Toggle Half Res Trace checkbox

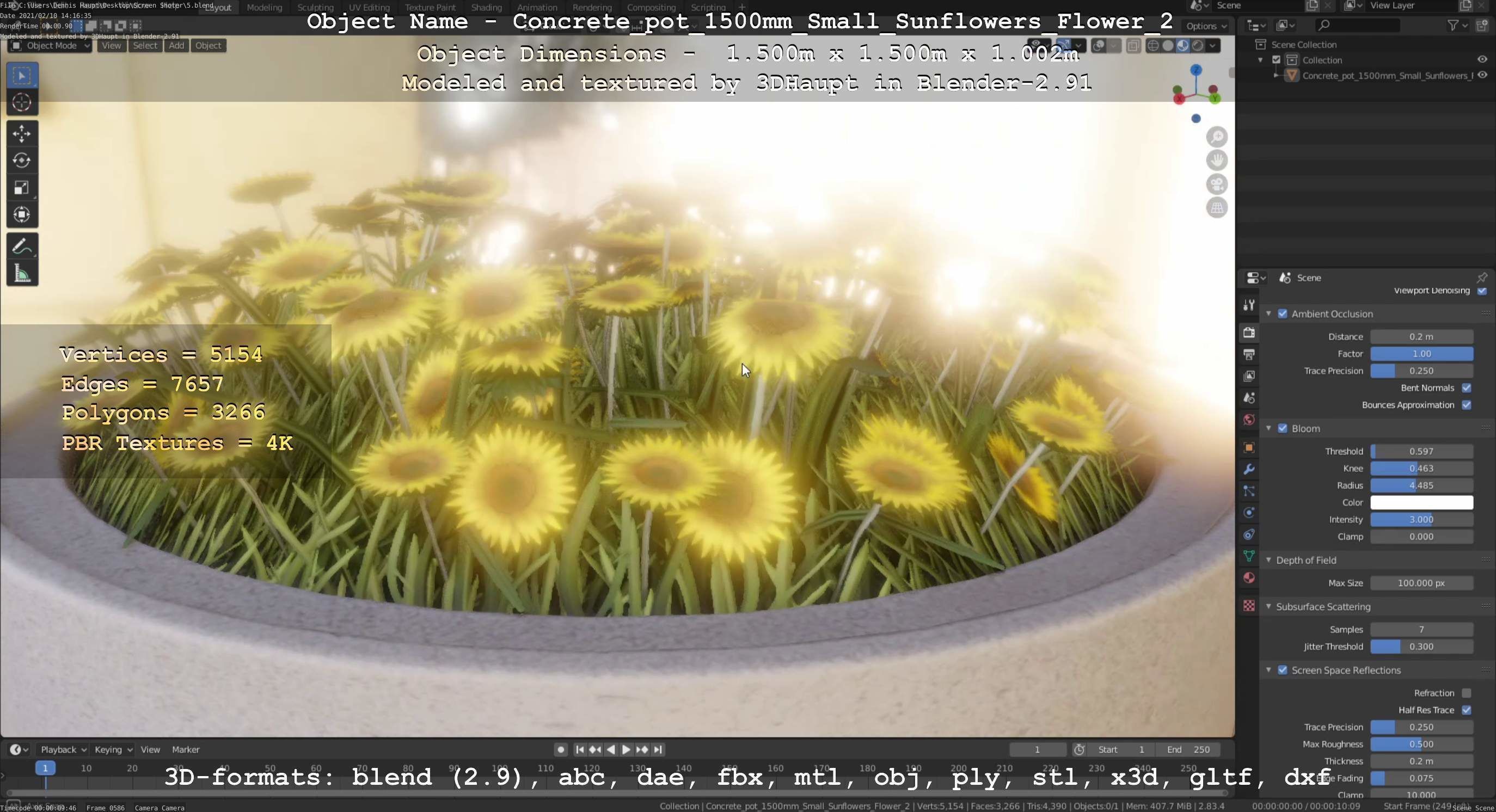coord(1467,710)
